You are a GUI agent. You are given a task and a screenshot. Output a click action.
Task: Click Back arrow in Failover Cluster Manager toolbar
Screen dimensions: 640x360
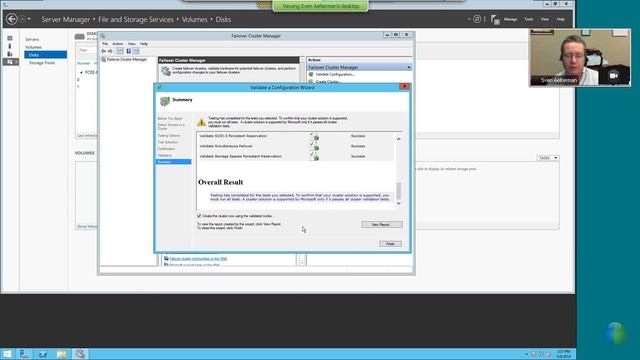104,51
